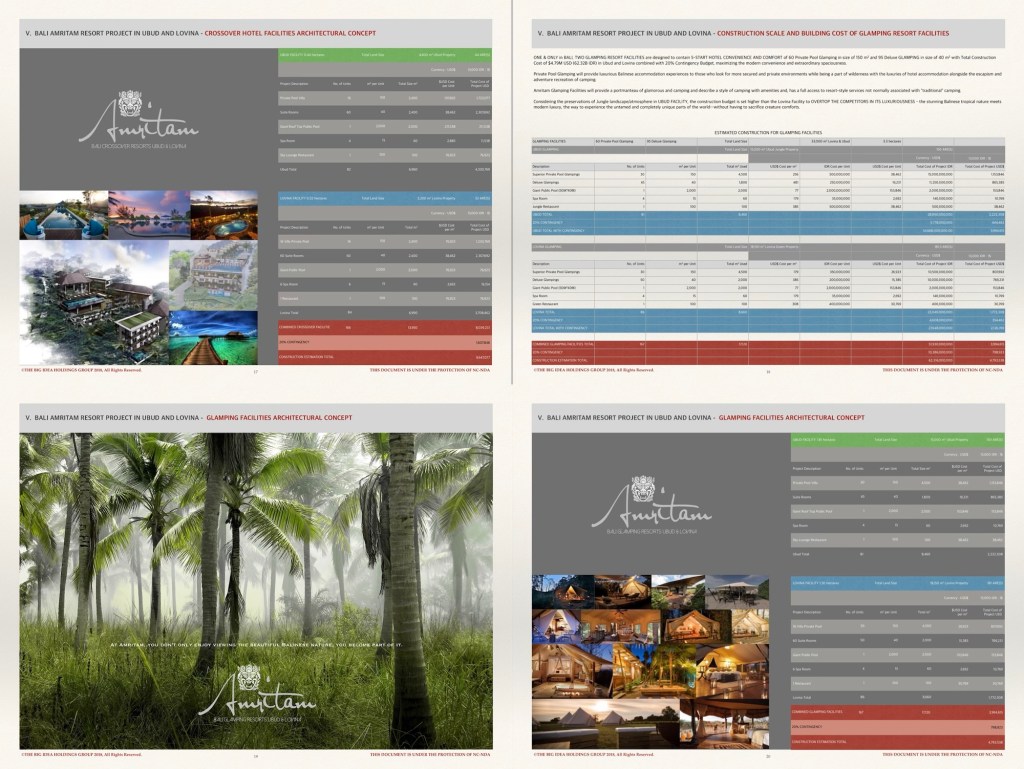Click the terraced hotel building rendering thumbnail
This screenshot has width=1024, height=769.
214,275
